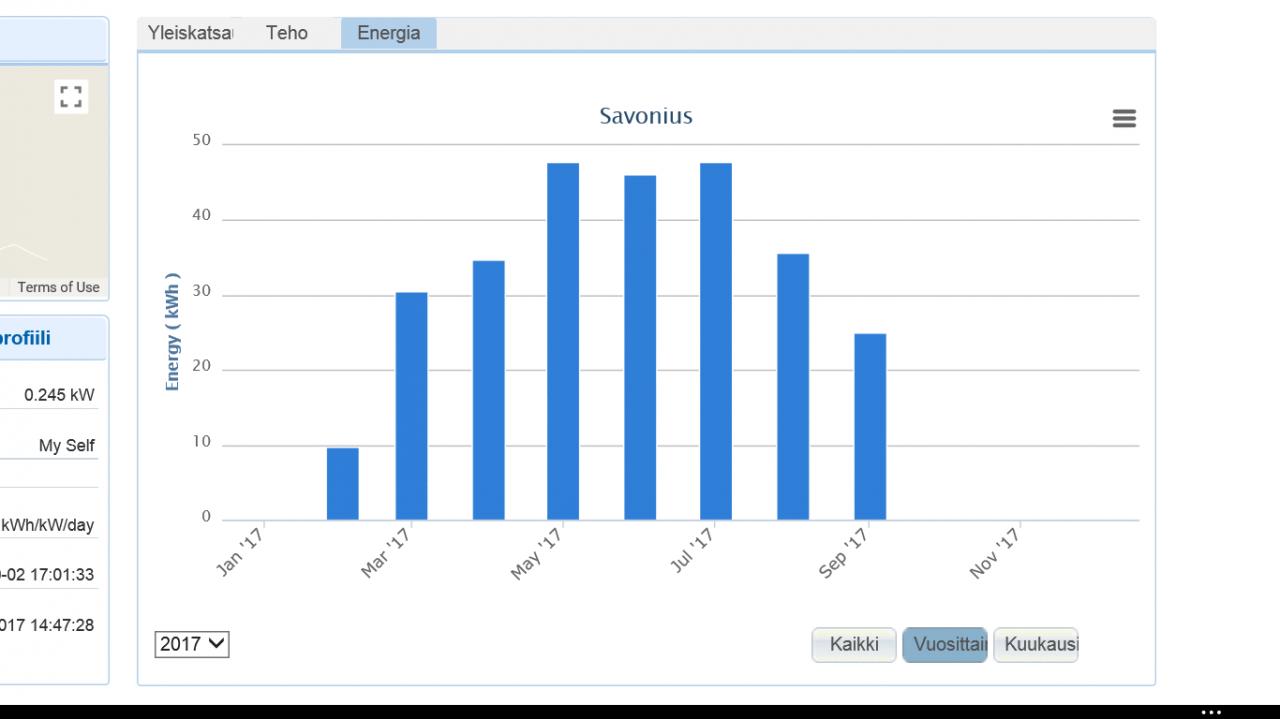Click the Jul '17 energy bar
The height and width of the screenshot is (719, 1280).
tap(716, 341)
